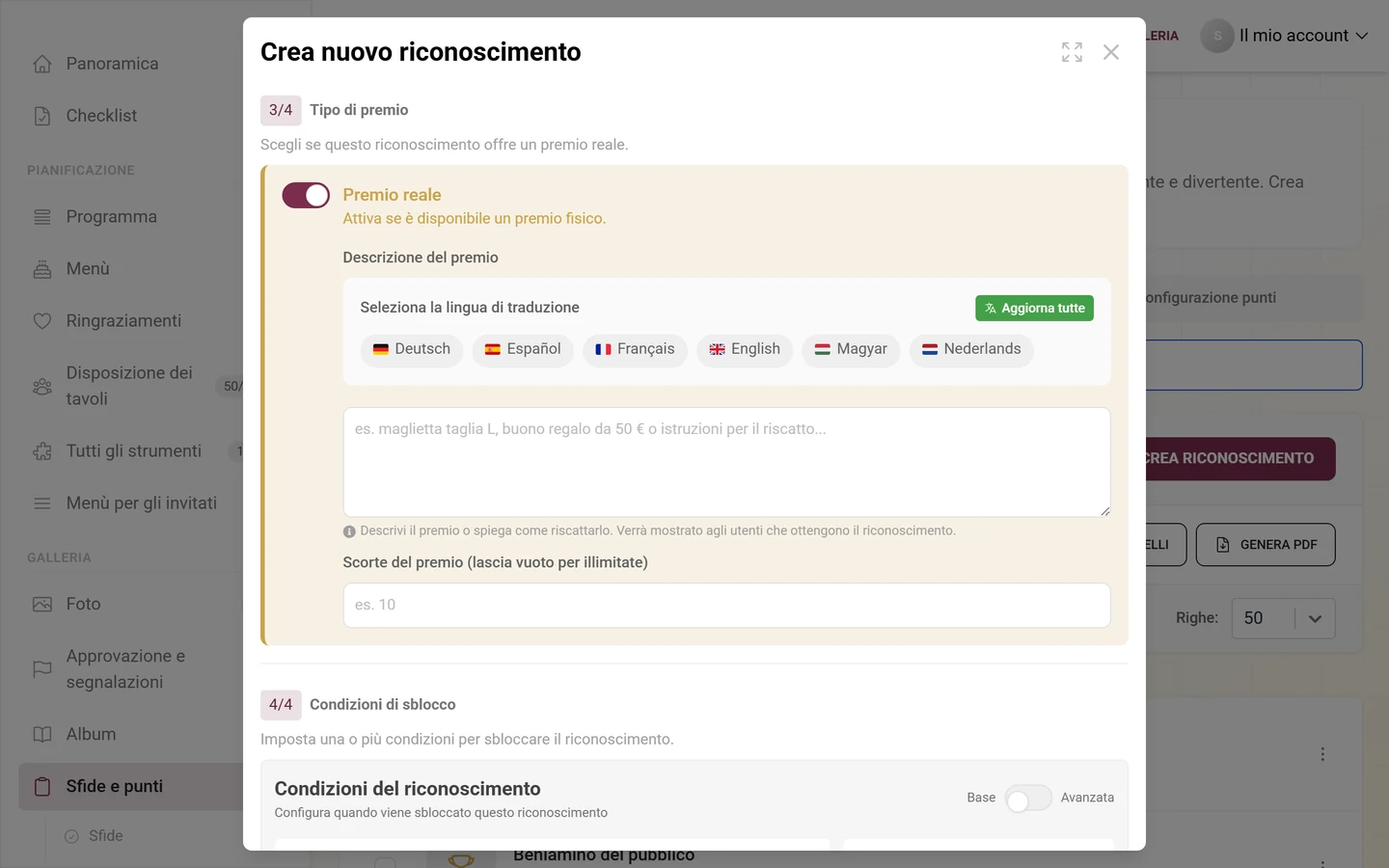Click the Scorte del premio input field

(726, 606)
